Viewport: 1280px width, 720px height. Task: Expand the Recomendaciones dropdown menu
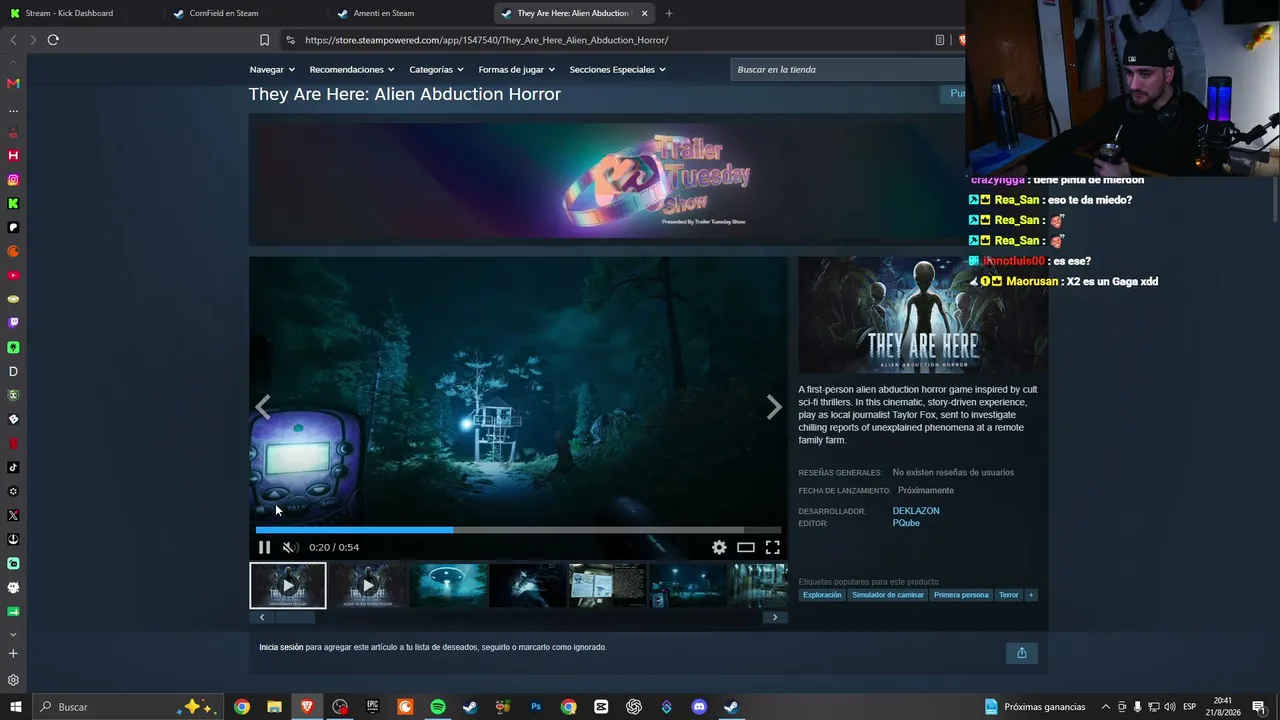click(352, 70)
